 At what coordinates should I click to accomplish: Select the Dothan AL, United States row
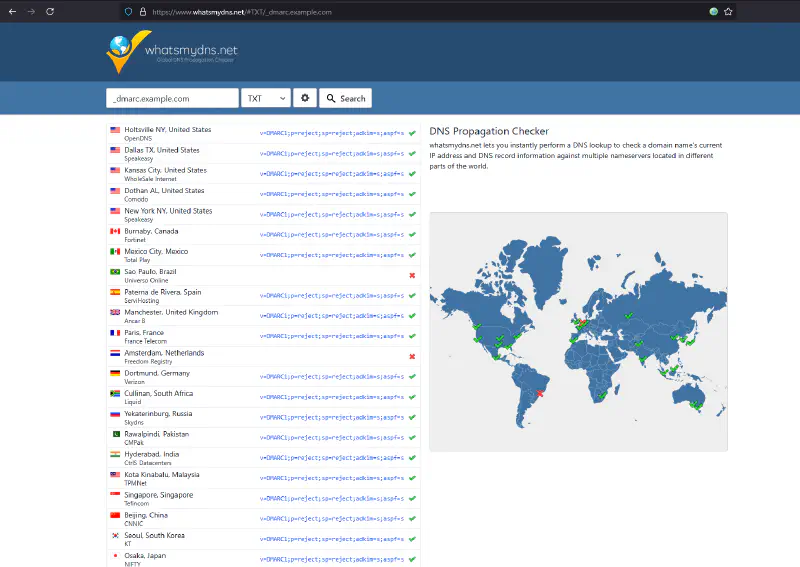tap(263, 194)
